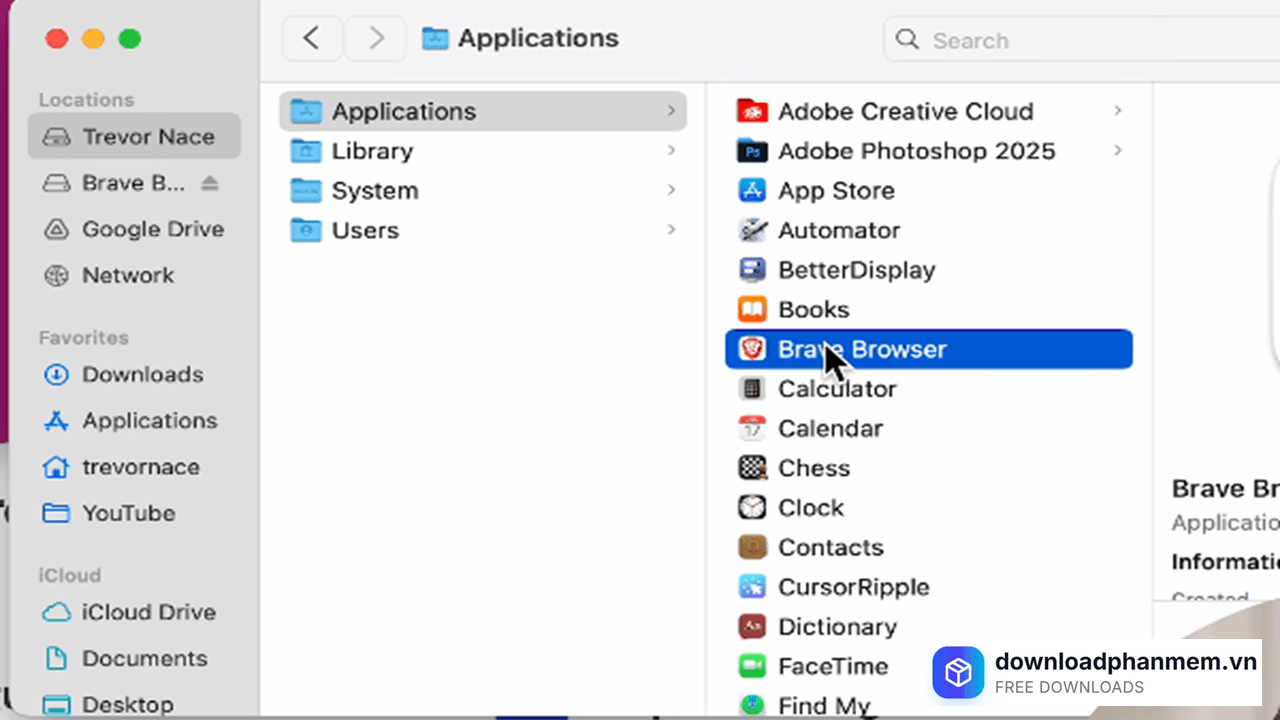Go forward using the toolbar arrow
The image size is (1280, 720).
[x=376, y=39]
